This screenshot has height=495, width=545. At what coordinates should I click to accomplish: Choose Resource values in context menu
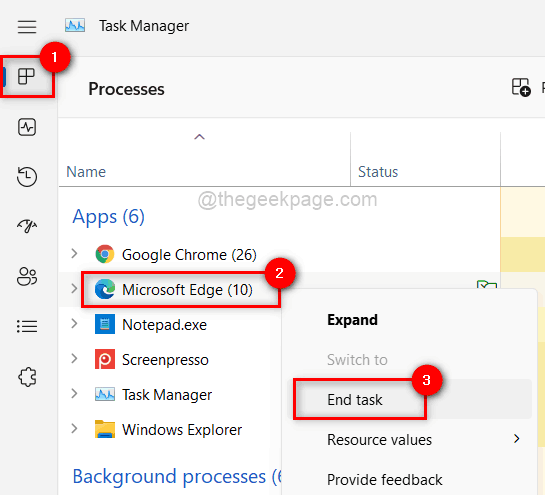pyautogui.click(x=410, y=439)
